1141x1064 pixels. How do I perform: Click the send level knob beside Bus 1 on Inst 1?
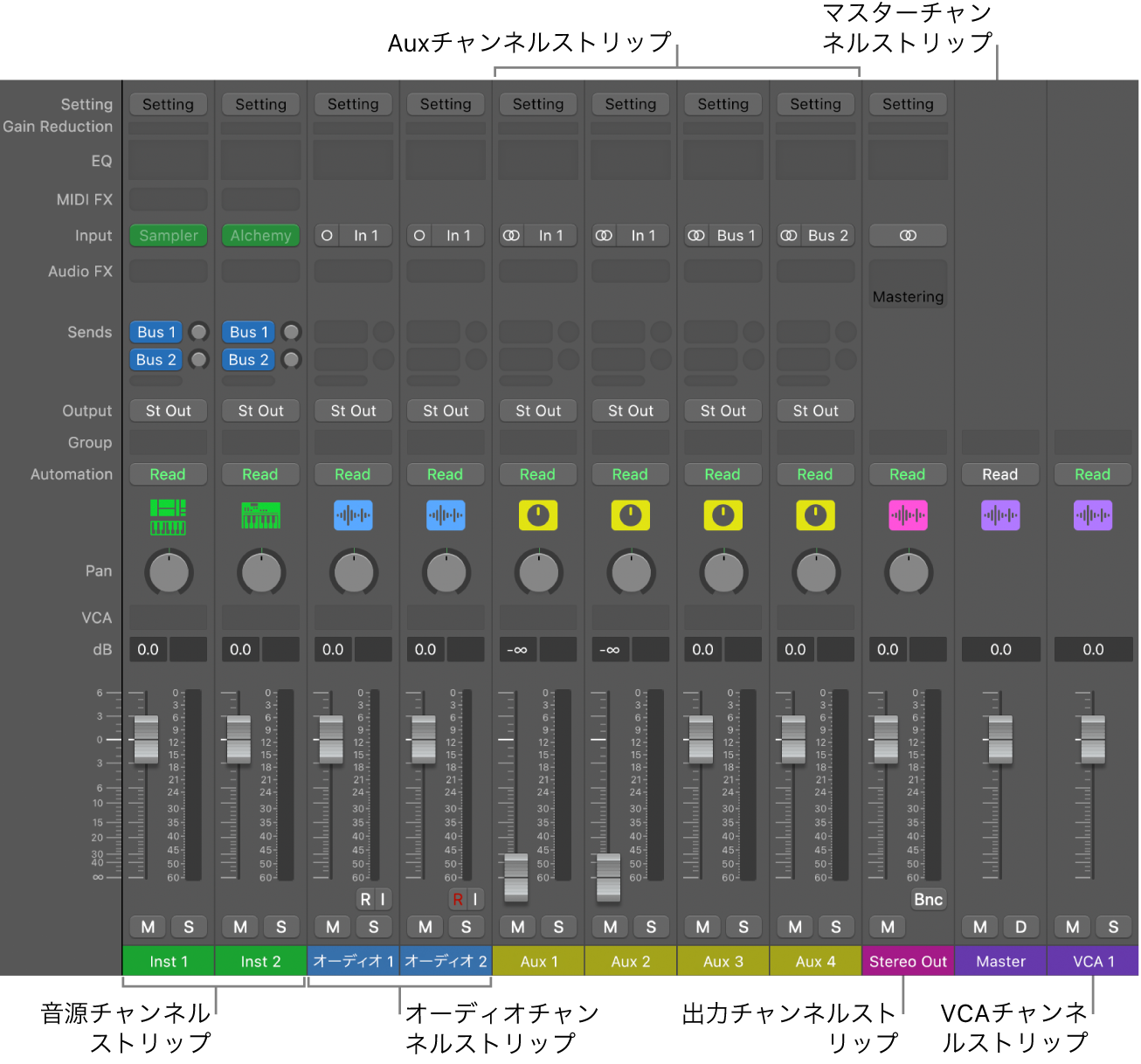click(198, 332)
